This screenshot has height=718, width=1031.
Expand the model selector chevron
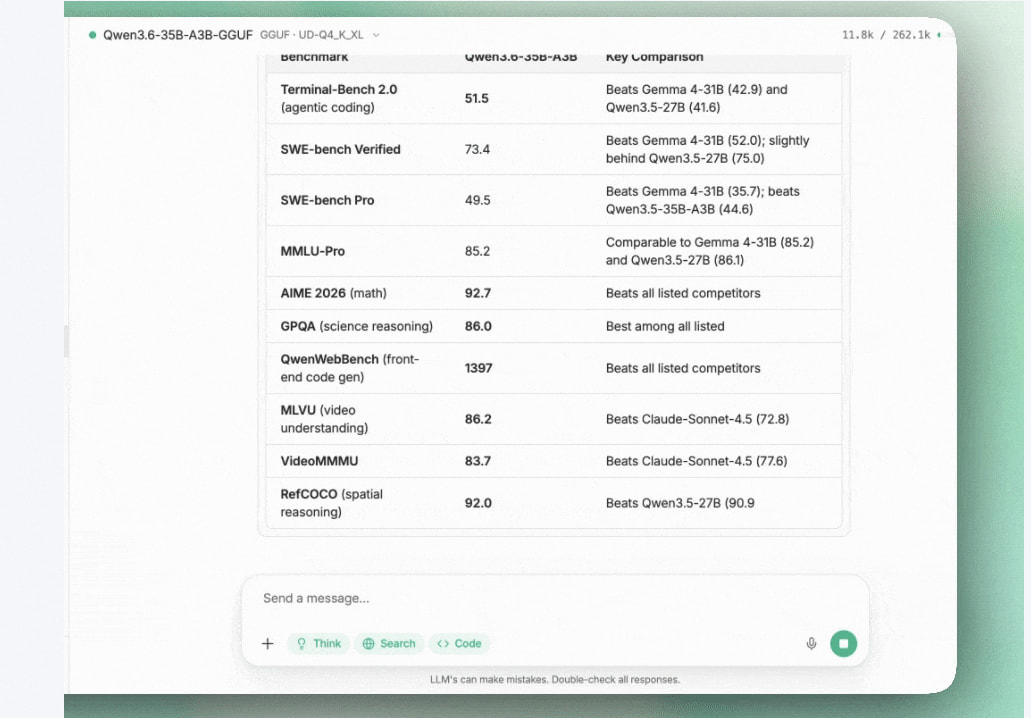tap(376, 35)
